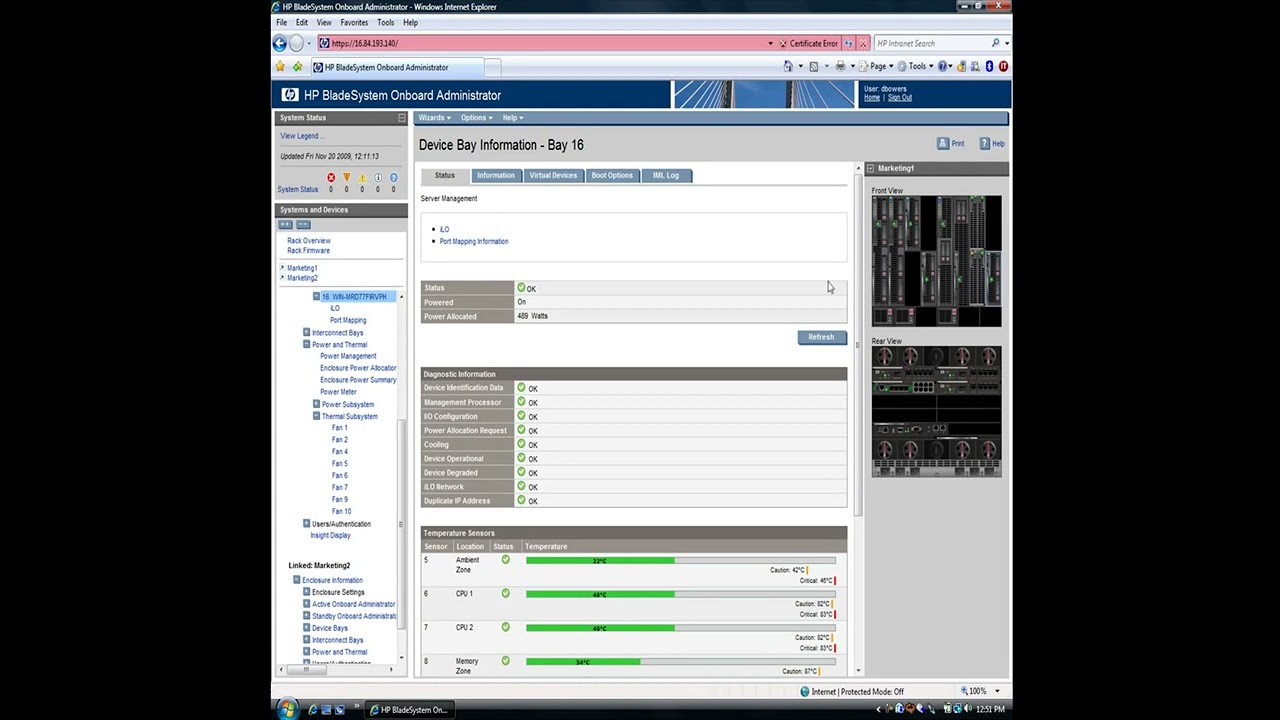Image resolution: width=1280 pixels, height=720 pixels.
Task: Click the Bluetooth toolbar icon
Action: click(989, 67)
